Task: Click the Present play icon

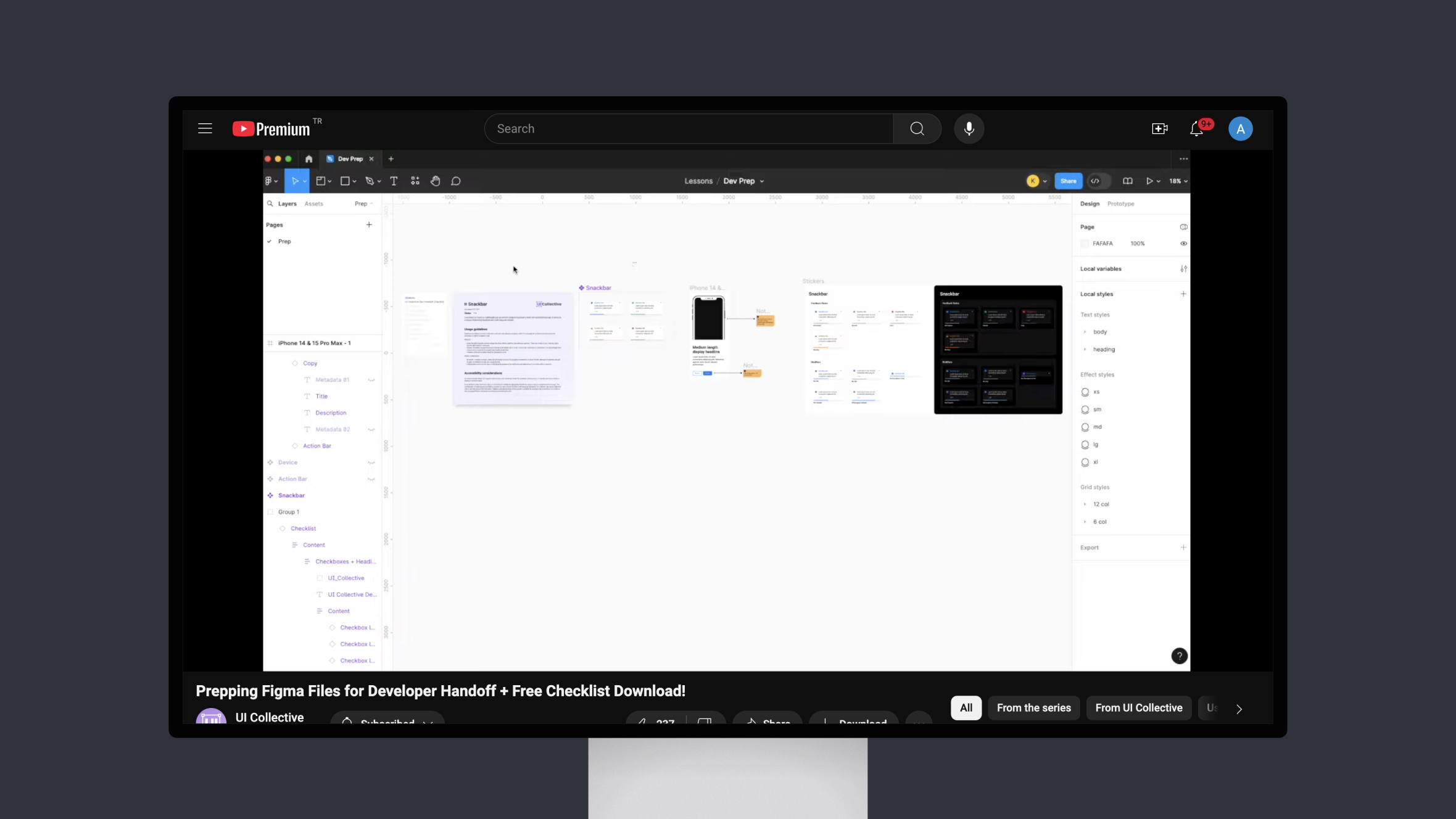Action: tap(1149, 181)
